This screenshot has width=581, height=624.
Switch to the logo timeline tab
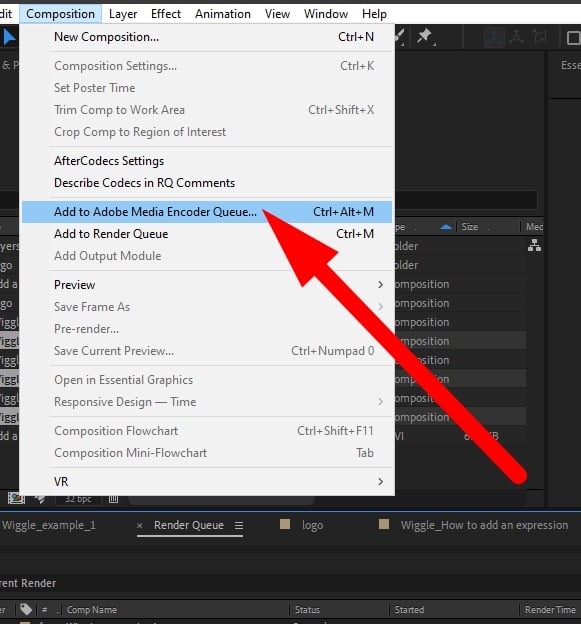tap(312, 525)
